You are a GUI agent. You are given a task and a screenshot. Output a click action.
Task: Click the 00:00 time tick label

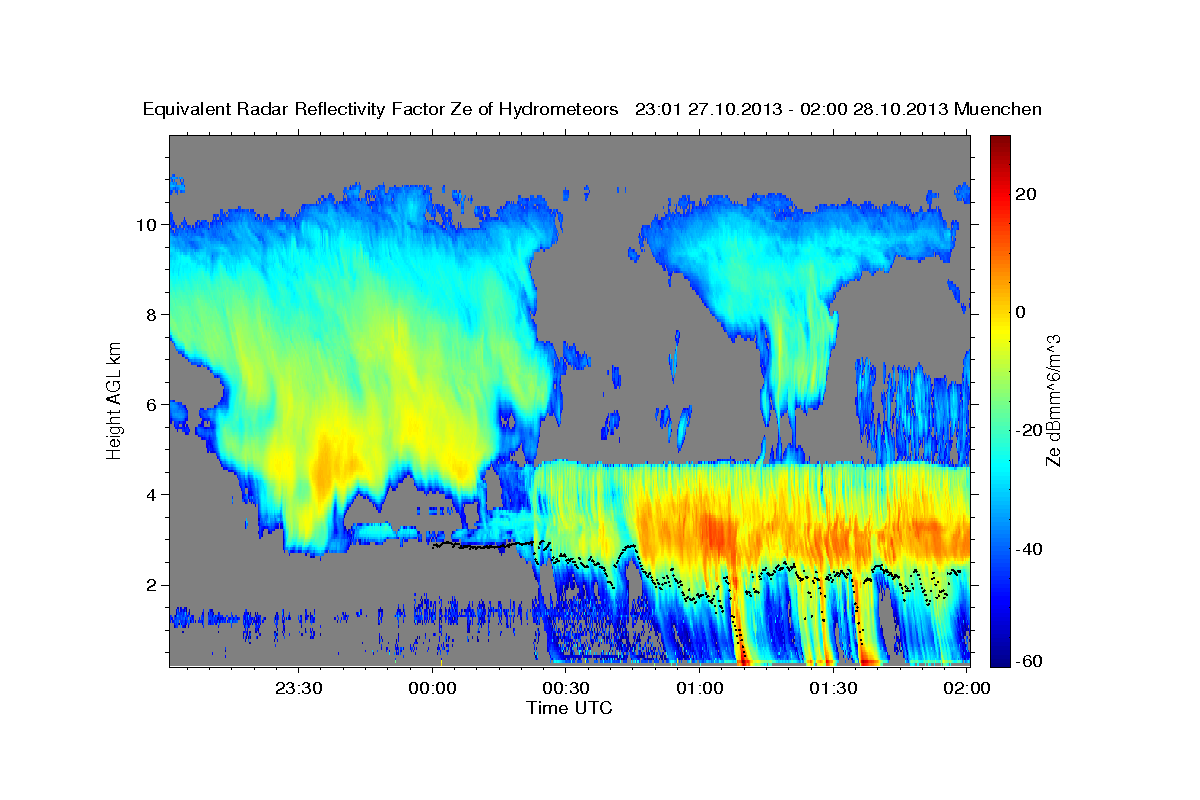(x=434, y=688)
